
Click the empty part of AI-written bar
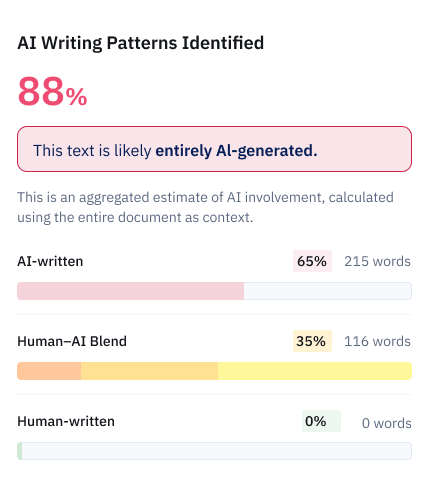point(328,291)
